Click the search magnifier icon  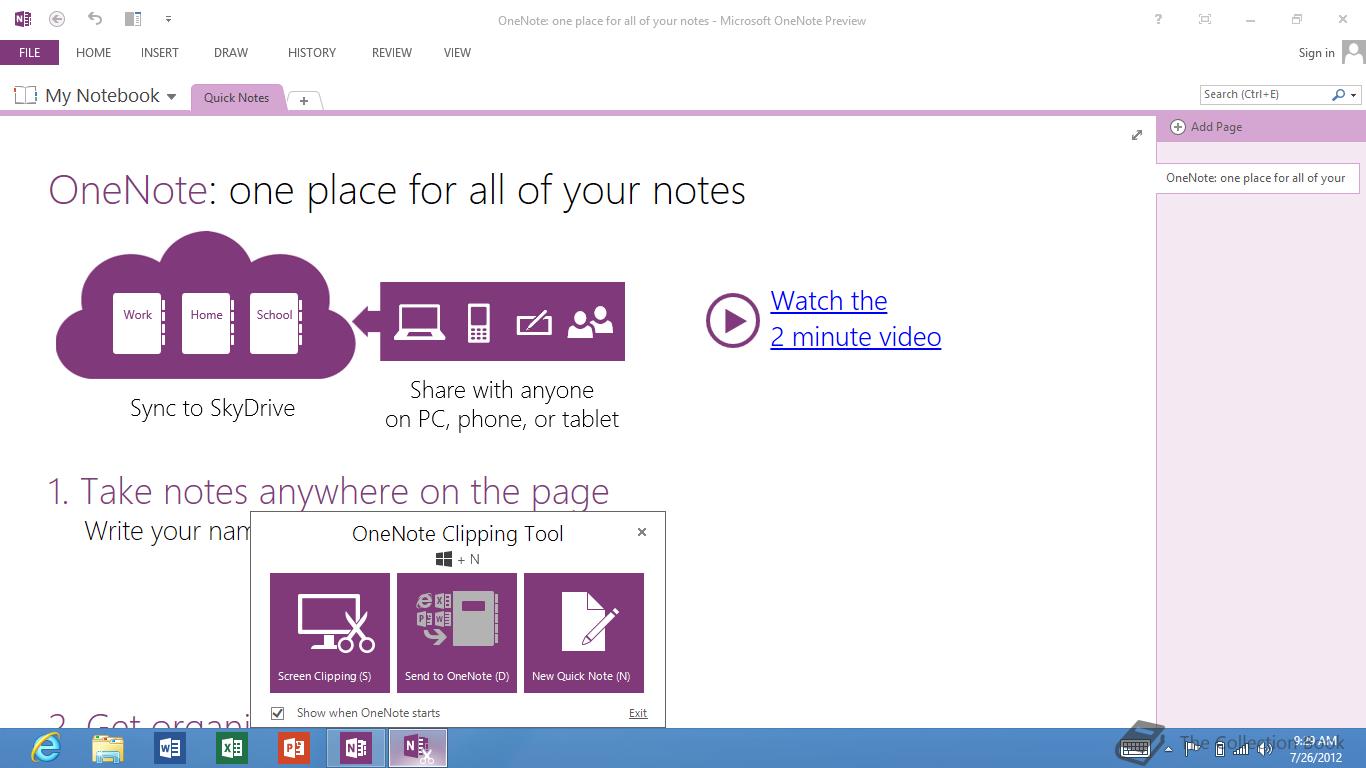click(1338, 95)
